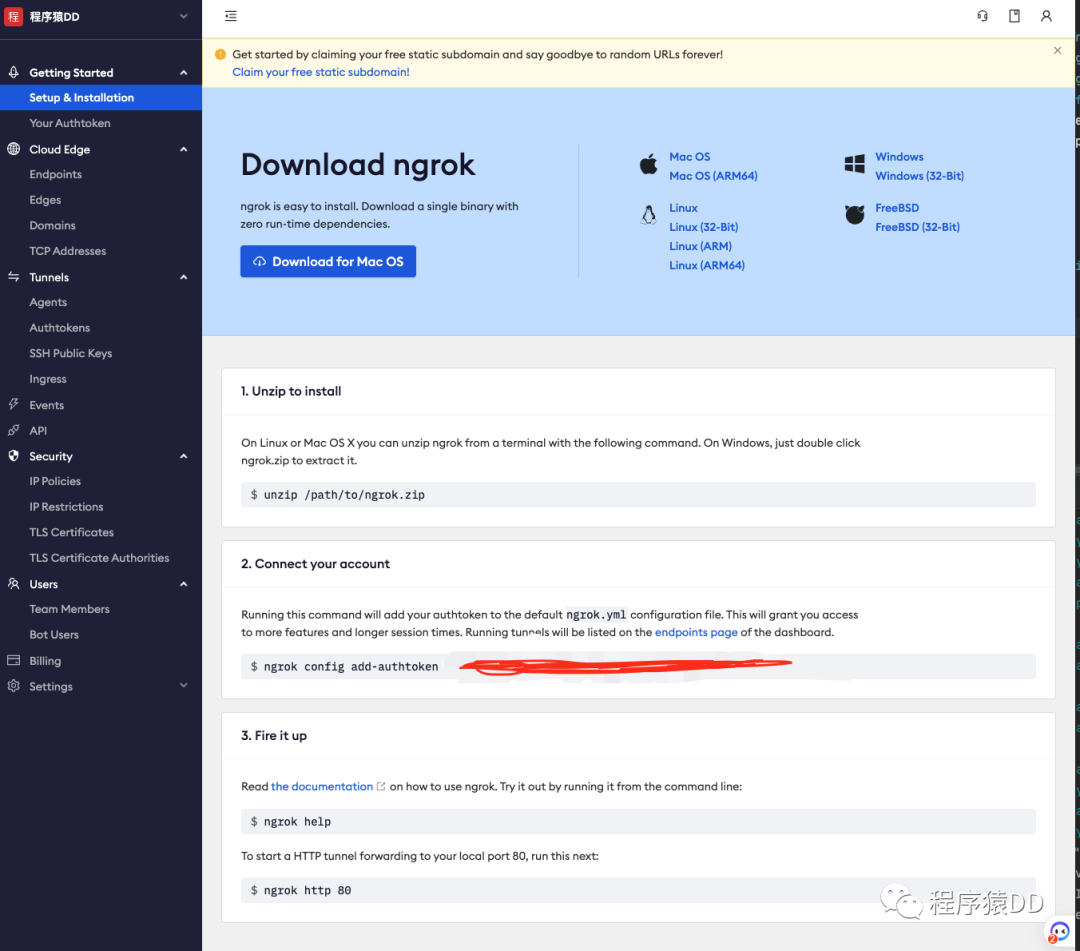Screen dimensions: 1080x951
Task: Click the Settings gear icon
Action: point(13,686)
